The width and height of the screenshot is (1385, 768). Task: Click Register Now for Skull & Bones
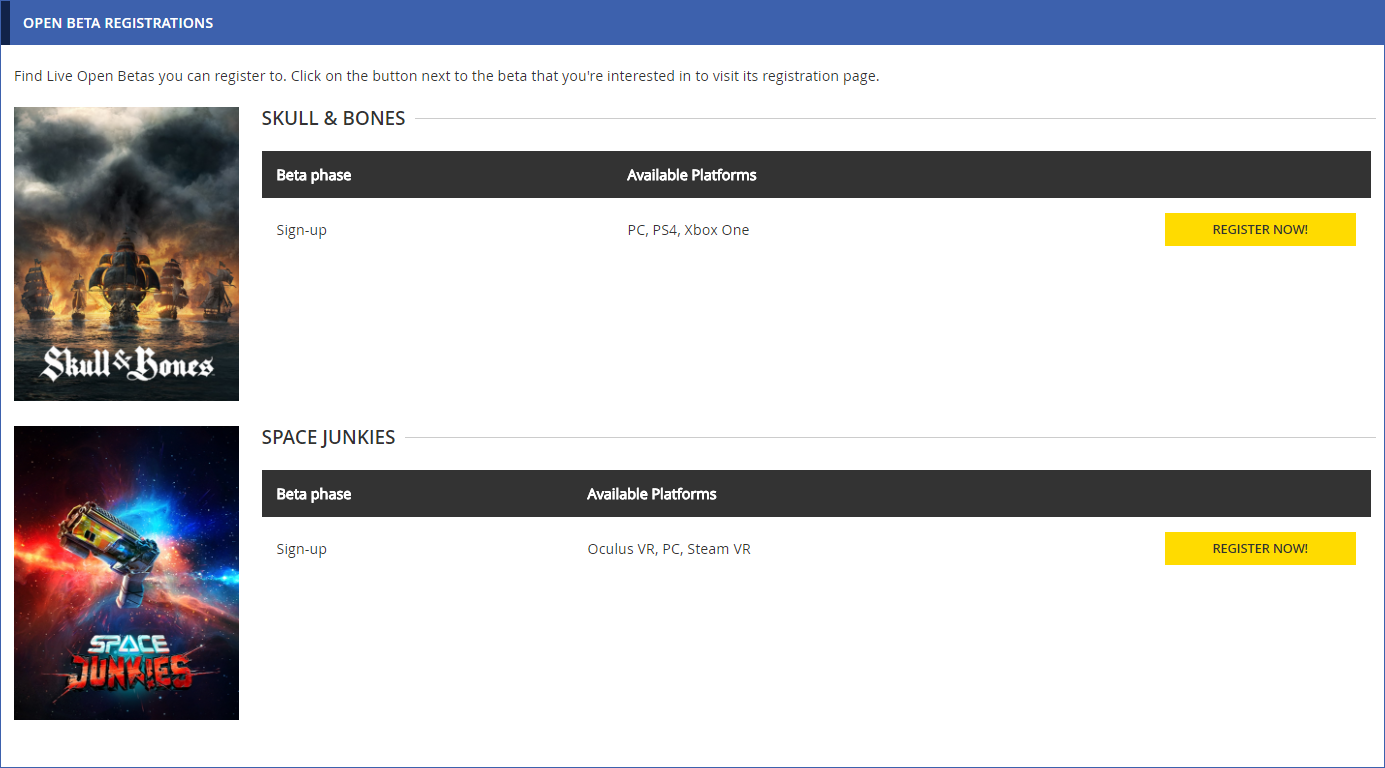1260,229
